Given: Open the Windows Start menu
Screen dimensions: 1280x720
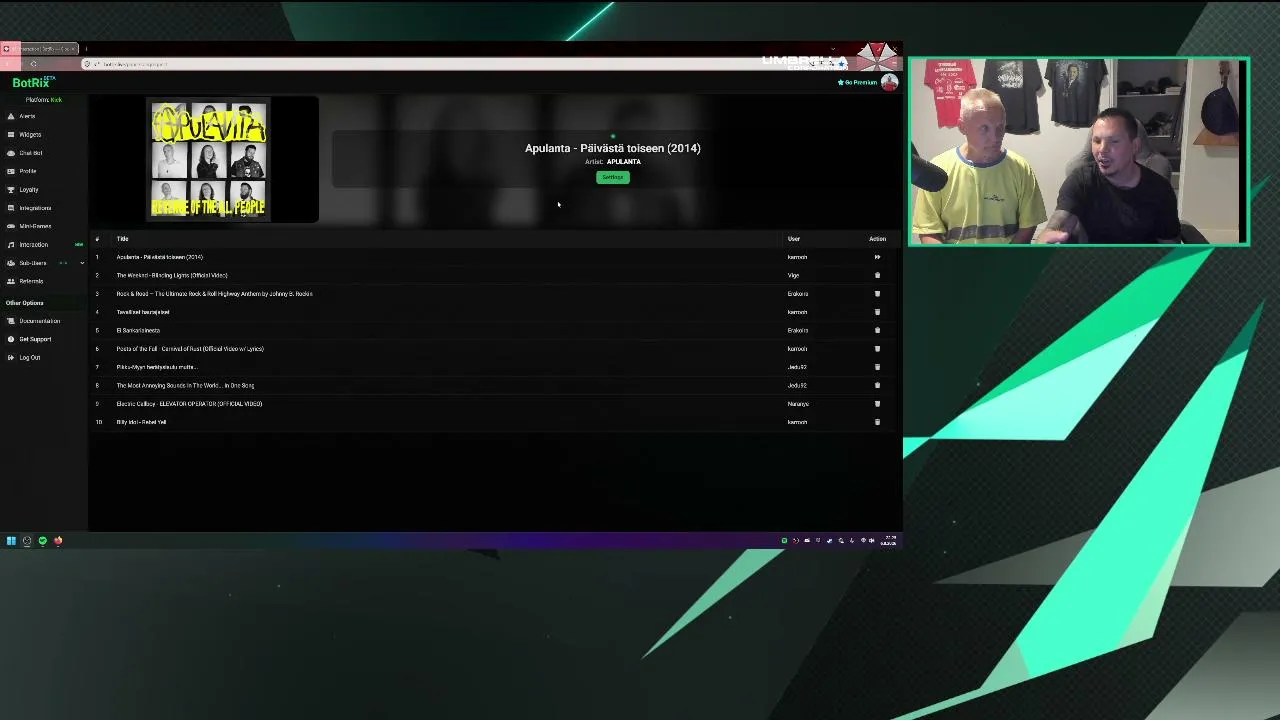Looking at the screenshot, I should pos(11,540).
